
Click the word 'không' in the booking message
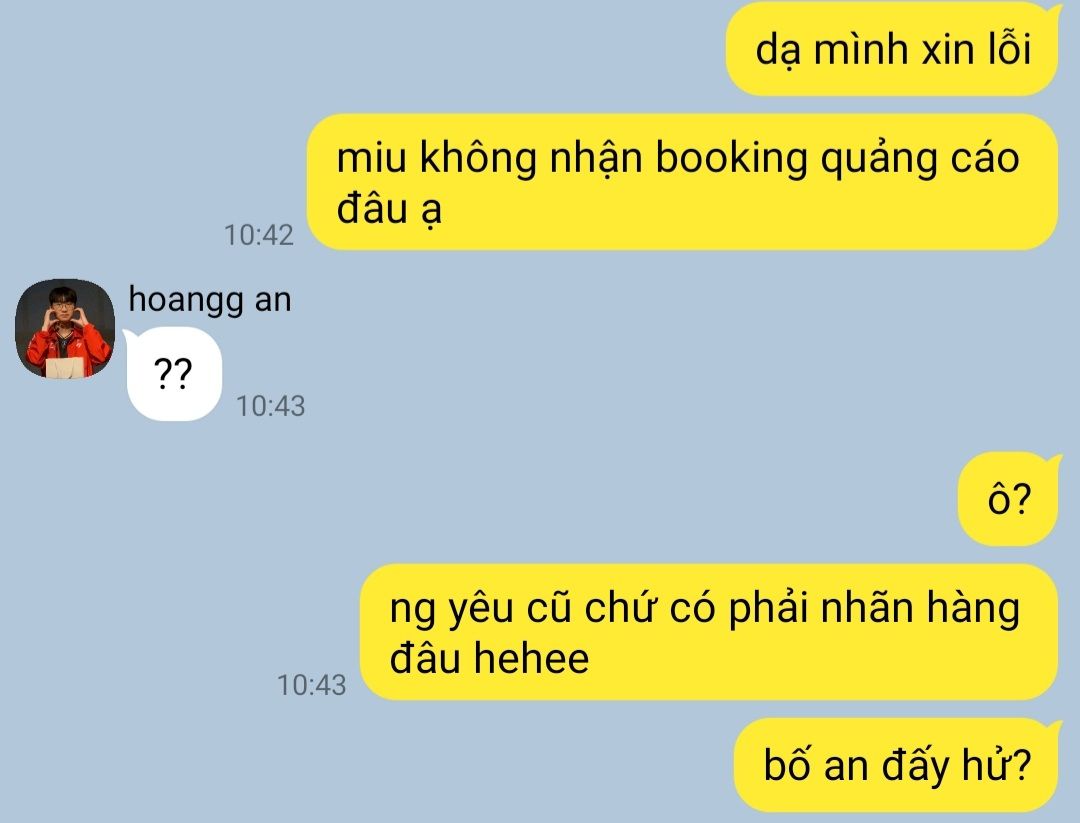pos(478,158)
